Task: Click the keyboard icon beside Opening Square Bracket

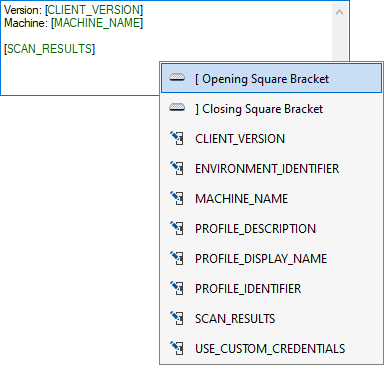Action: pos(177,78)
